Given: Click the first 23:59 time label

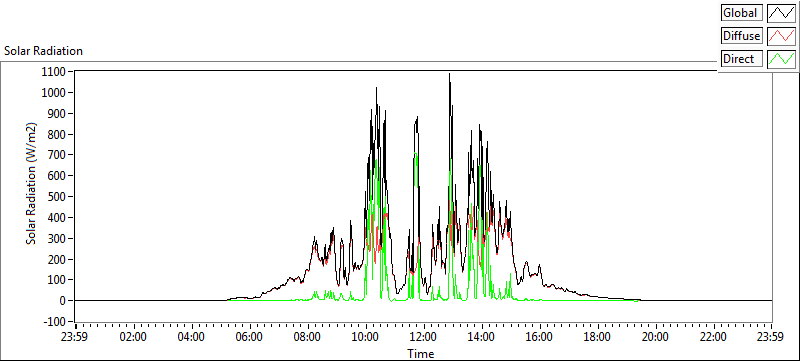Looking at the screenshot, I should tap(75, 337).
